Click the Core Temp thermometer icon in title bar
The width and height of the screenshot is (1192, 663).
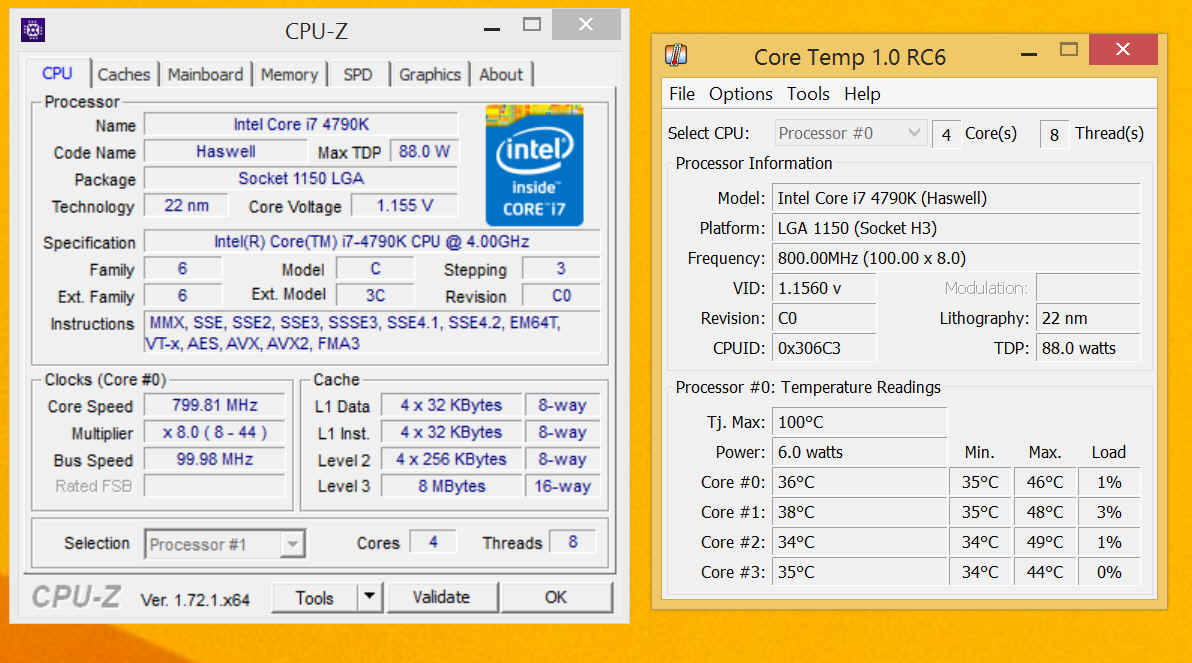(x=676, y=55)
